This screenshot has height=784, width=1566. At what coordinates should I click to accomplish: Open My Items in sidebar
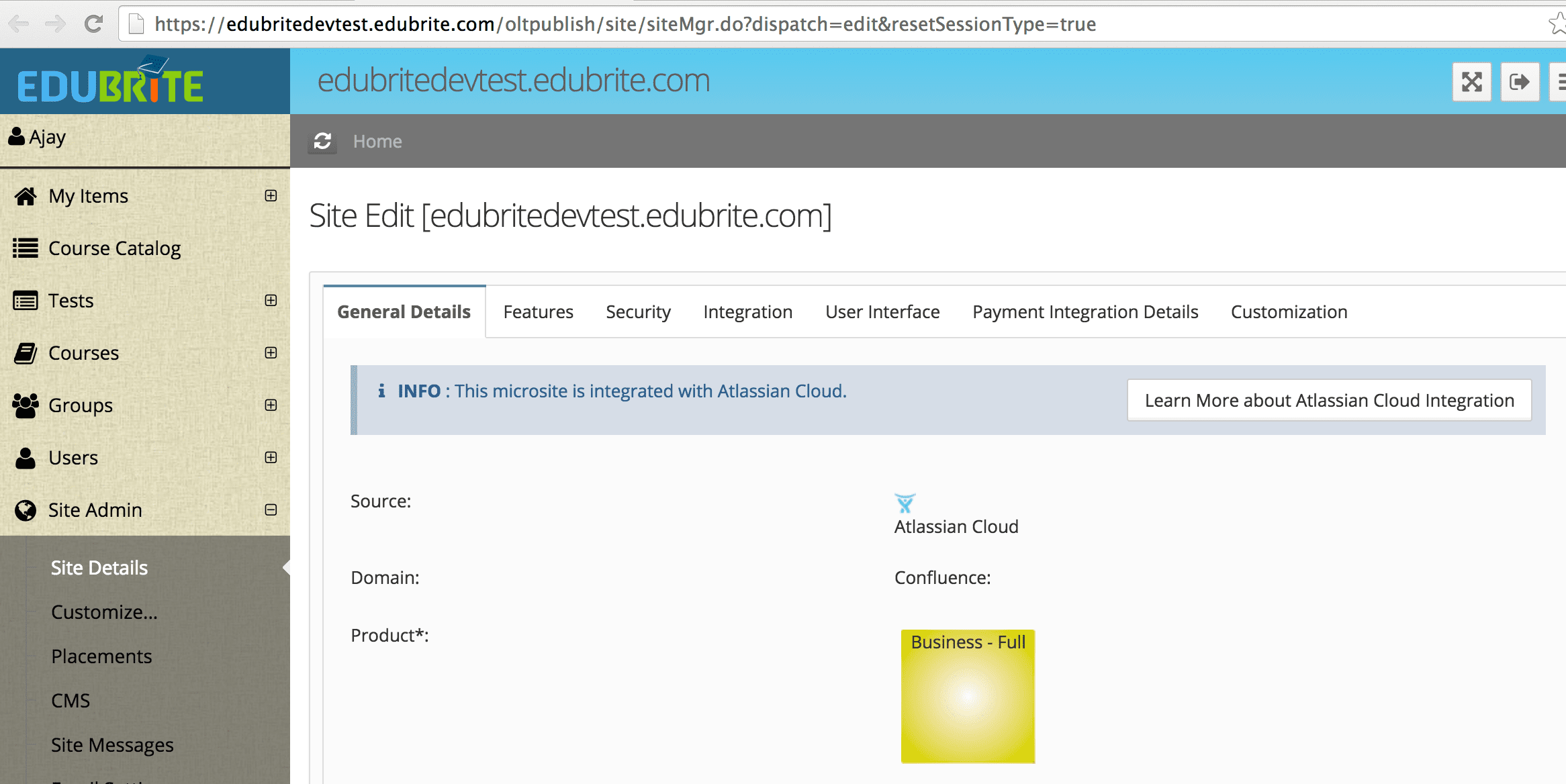click(89, 196)
